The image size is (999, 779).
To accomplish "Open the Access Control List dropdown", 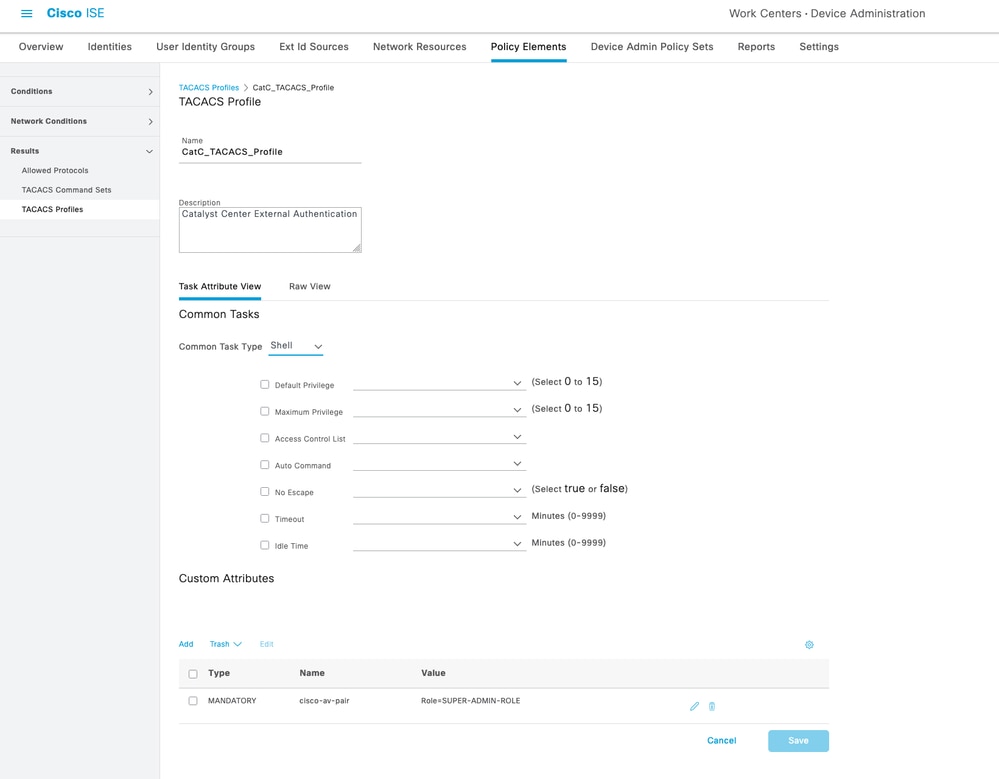I will tap(439, 436).
